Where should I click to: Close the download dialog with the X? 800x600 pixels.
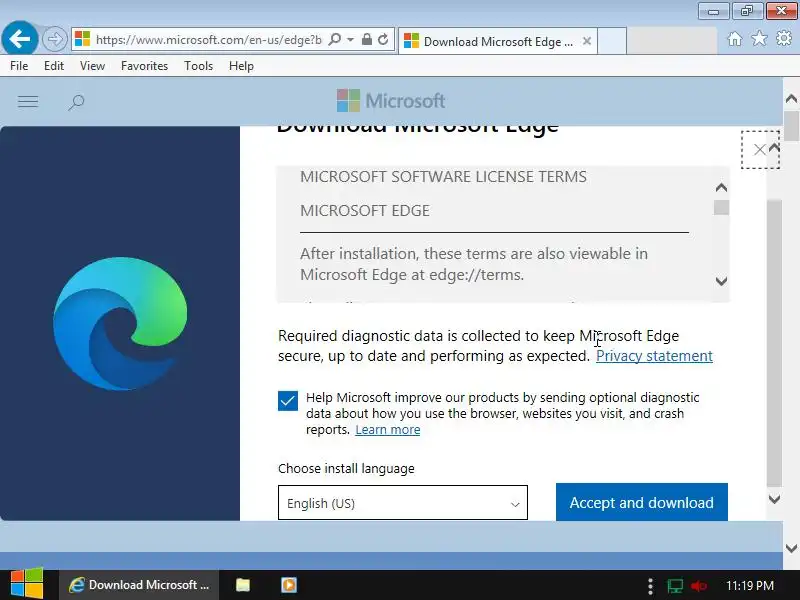760,149
